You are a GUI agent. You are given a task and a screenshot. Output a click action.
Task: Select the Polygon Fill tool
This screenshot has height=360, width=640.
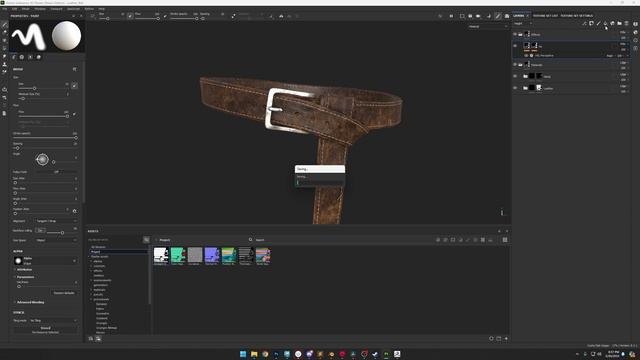4,48
